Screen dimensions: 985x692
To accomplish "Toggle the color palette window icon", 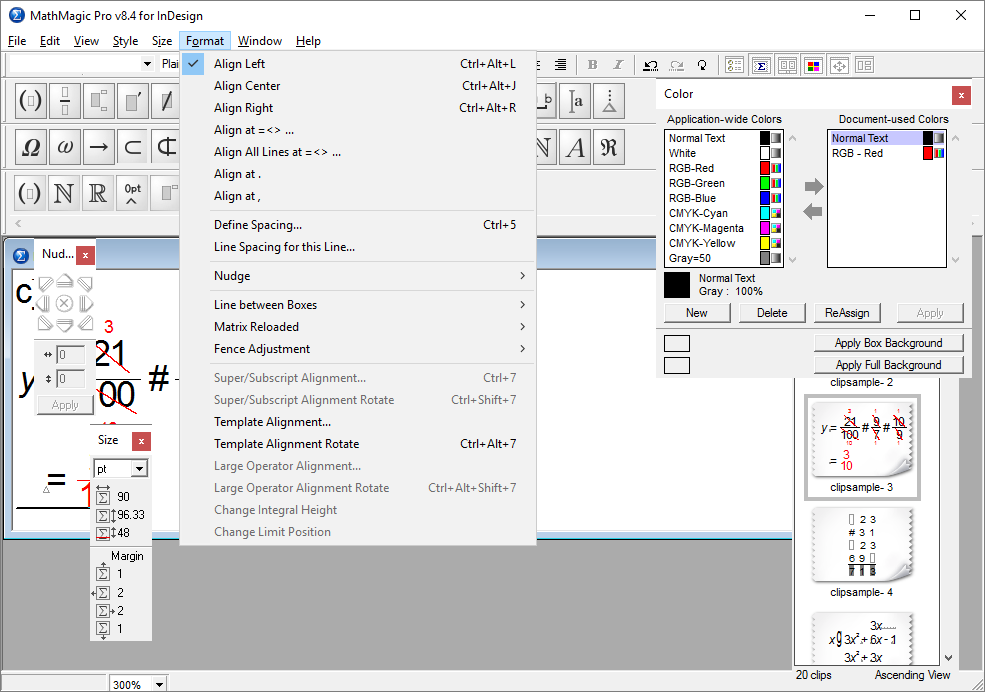I will click(814, 65).
